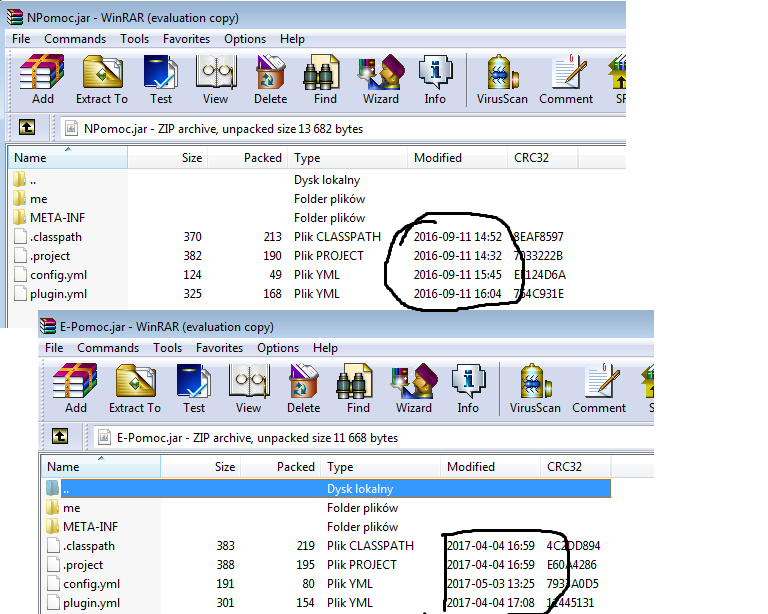This screenshot has height=614, width=768.
Task: Open Options menu in E-Pomoc.jar window
Action: (x=278, y=348)
